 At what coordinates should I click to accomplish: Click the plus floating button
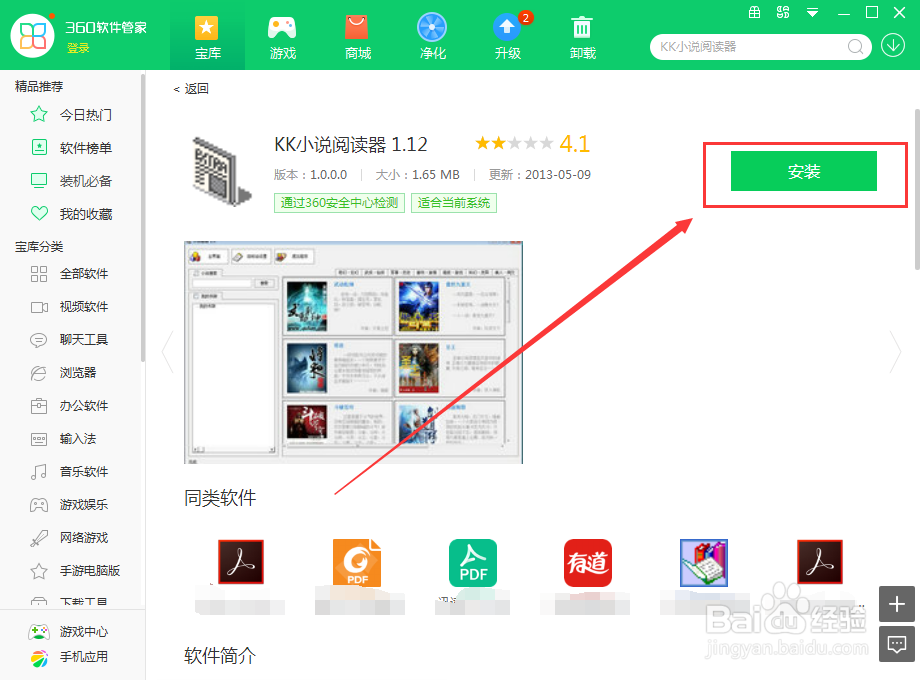(897, 604)
